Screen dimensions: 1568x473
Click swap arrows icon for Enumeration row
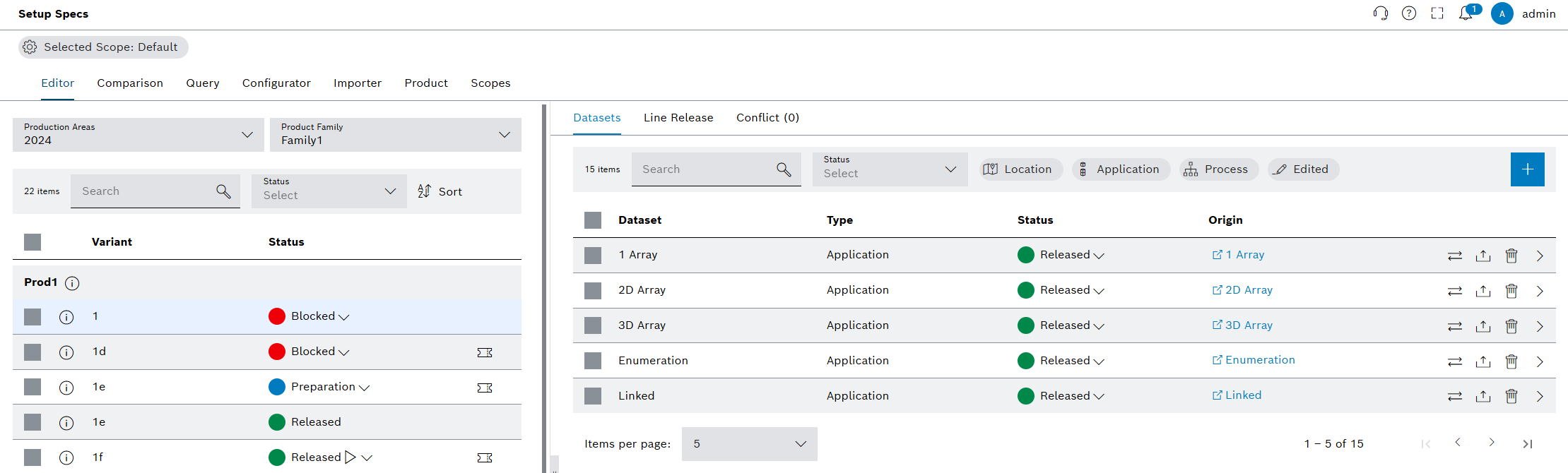point(1454,361)
